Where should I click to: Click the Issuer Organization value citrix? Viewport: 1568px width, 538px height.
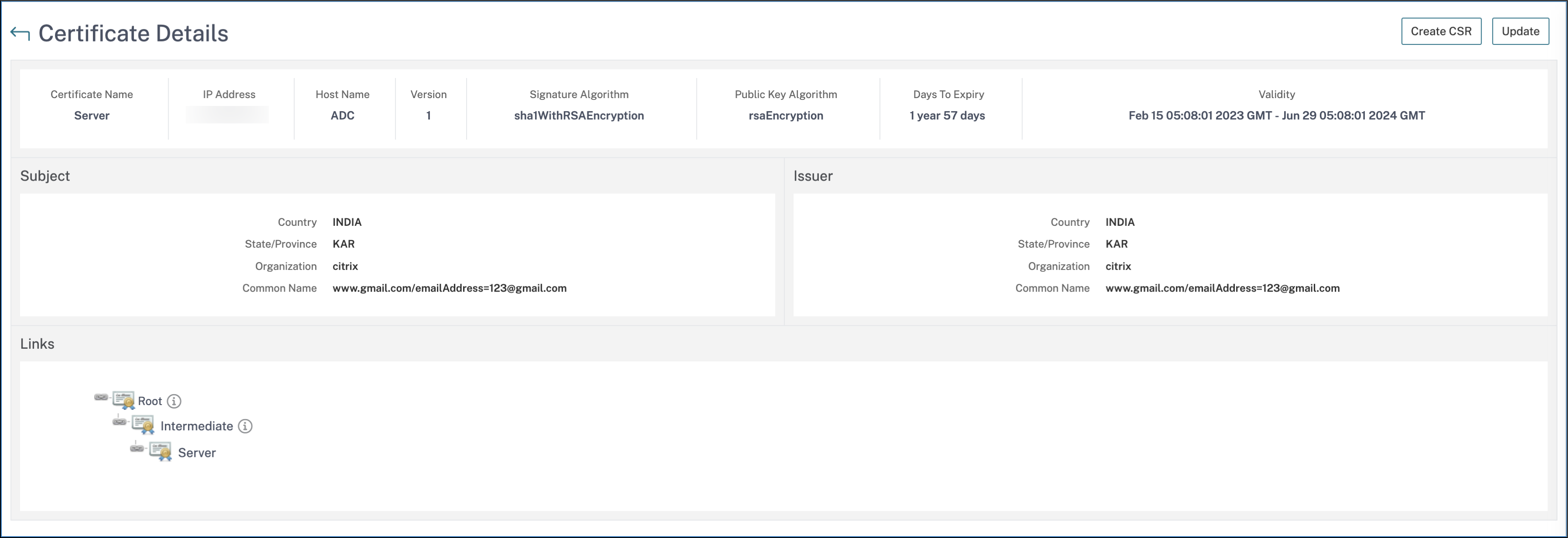point(1118,266)
